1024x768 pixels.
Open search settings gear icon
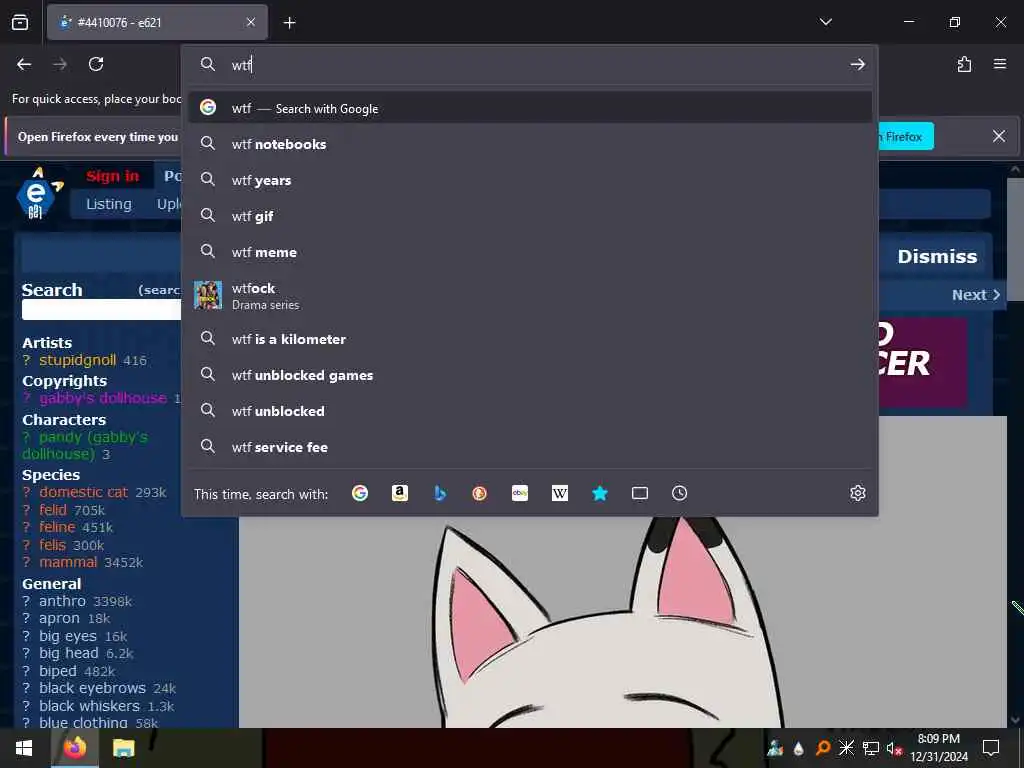[x=857, y=493]
